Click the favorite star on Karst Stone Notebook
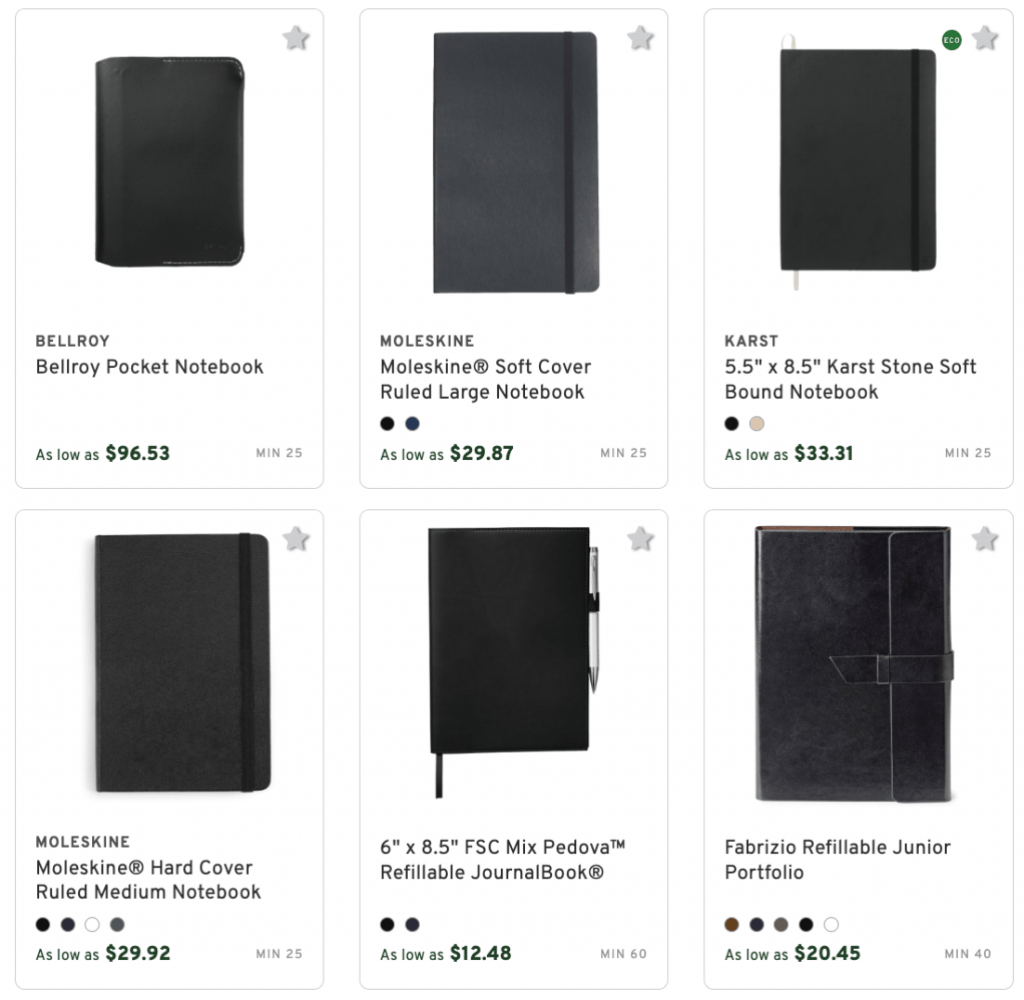Viewport: 1024px width, 1000px height. (x=986, y=38)
